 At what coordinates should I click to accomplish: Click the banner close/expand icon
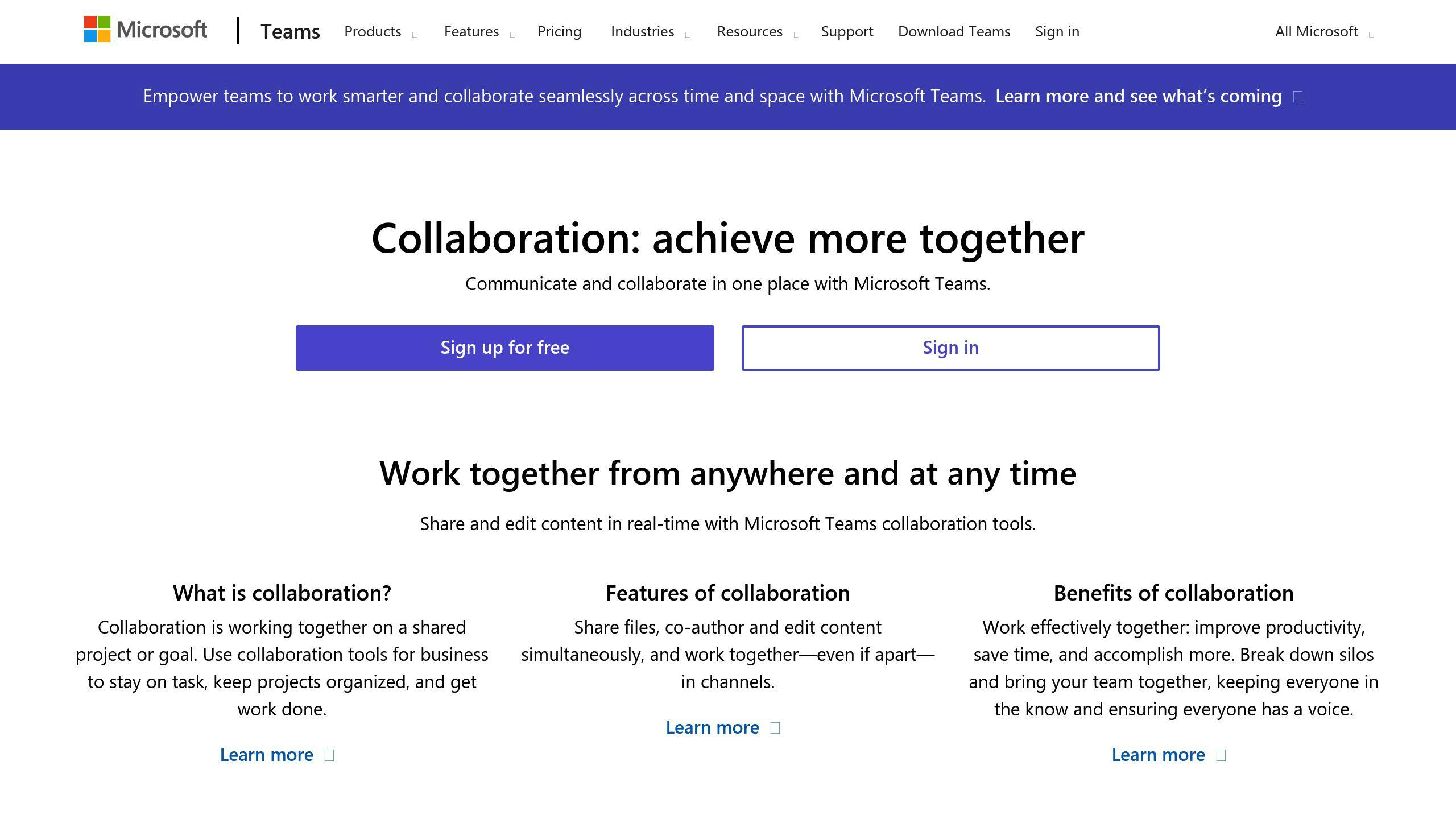(x=1298, y=96)
